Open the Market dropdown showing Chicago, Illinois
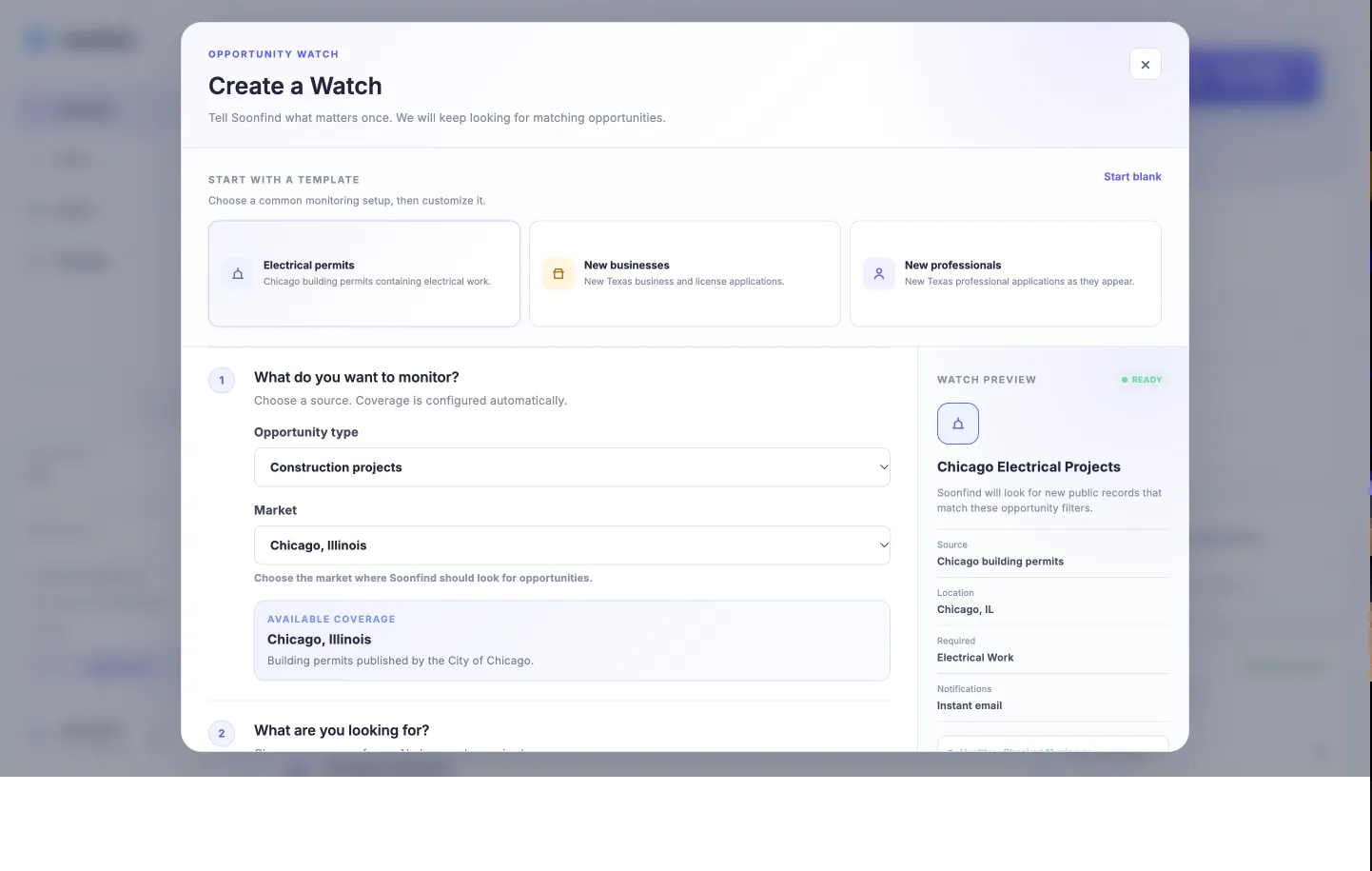Screen dimensions: 1372x871 [x=572, y=545]
